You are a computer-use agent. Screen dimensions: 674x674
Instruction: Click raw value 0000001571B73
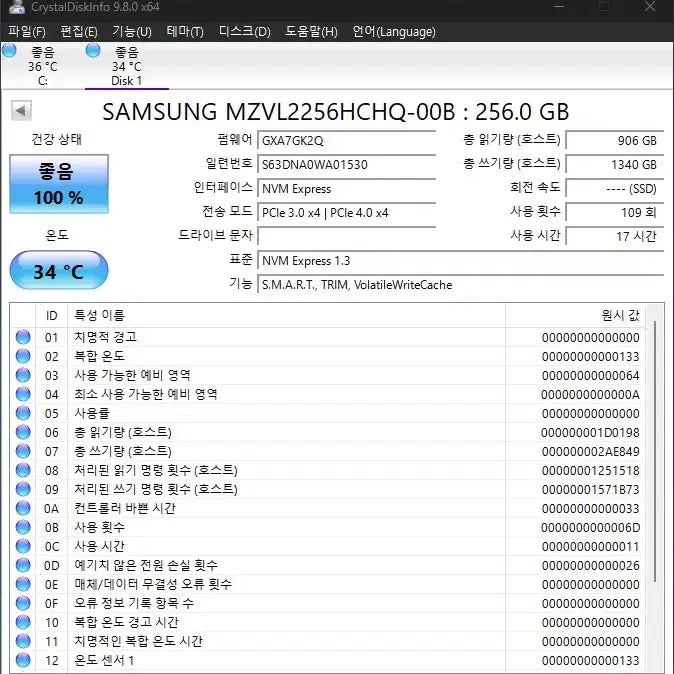(590, 489)
